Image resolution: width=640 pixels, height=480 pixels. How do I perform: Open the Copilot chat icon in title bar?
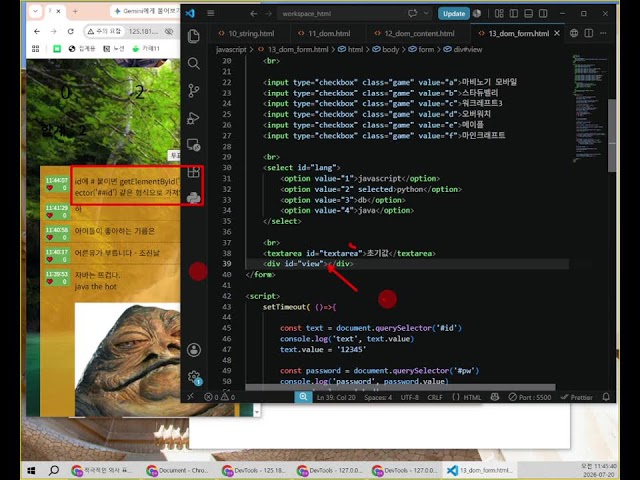pos(412,13)
